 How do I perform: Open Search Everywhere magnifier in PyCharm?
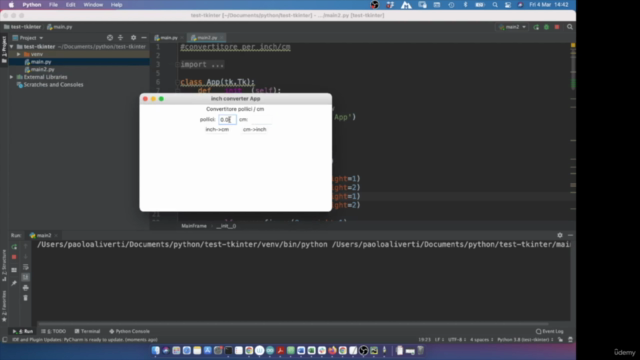[x=570, y=27]
